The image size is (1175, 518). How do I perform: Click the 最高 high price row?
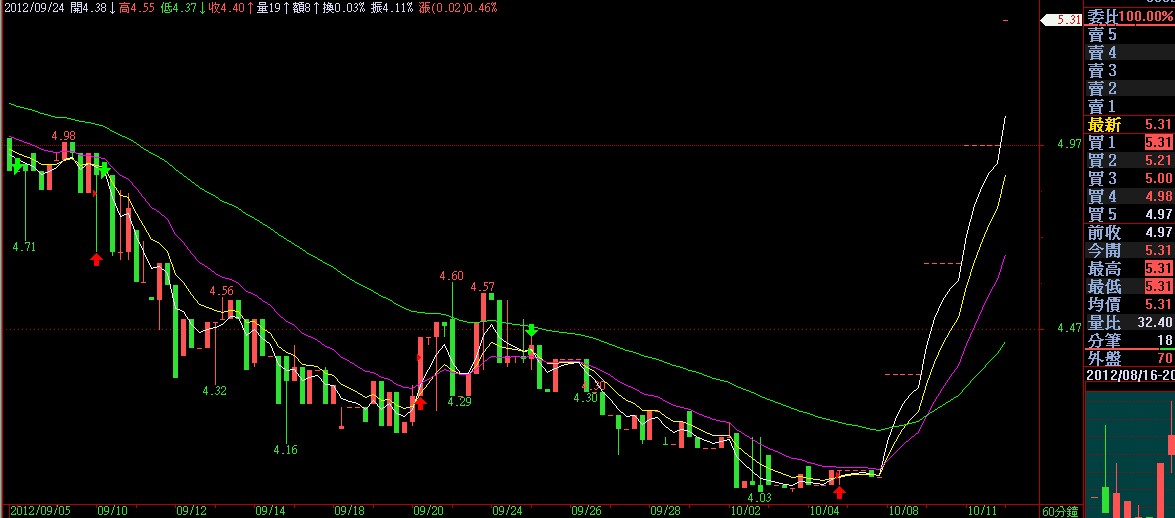(1130, 268)
